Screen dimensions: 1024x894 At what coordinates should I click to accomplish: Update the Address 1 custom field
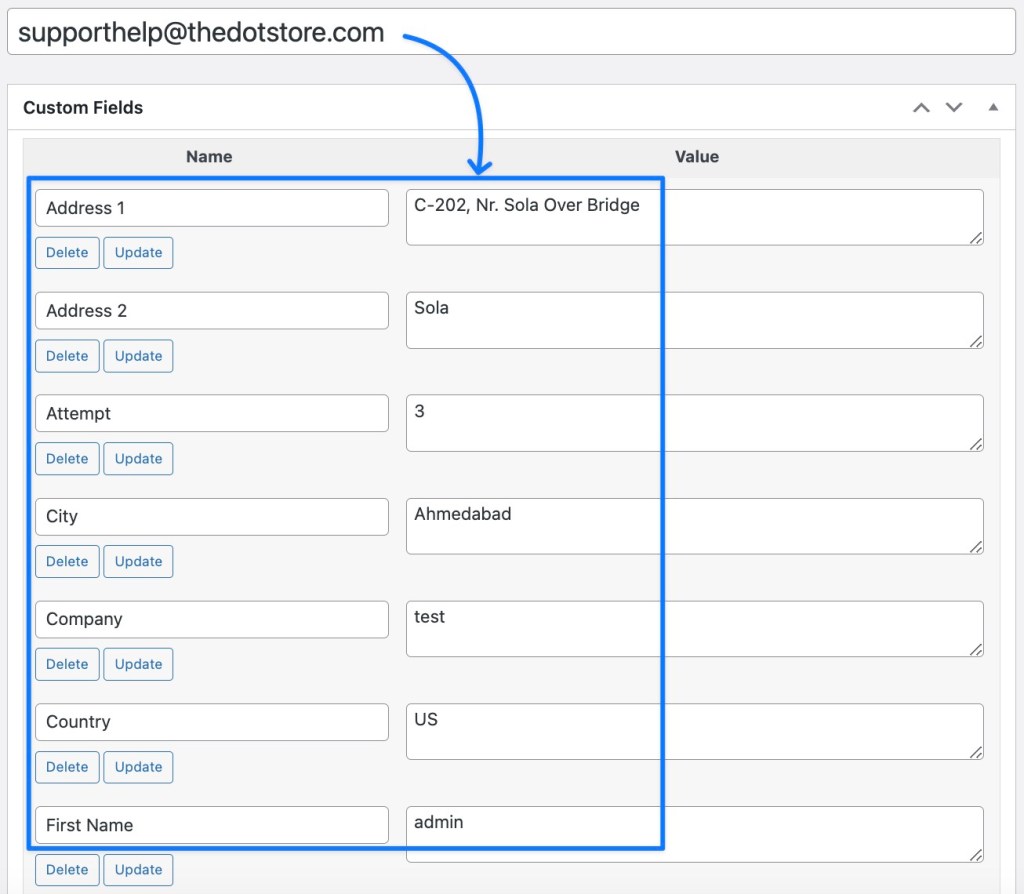point(138,253)
